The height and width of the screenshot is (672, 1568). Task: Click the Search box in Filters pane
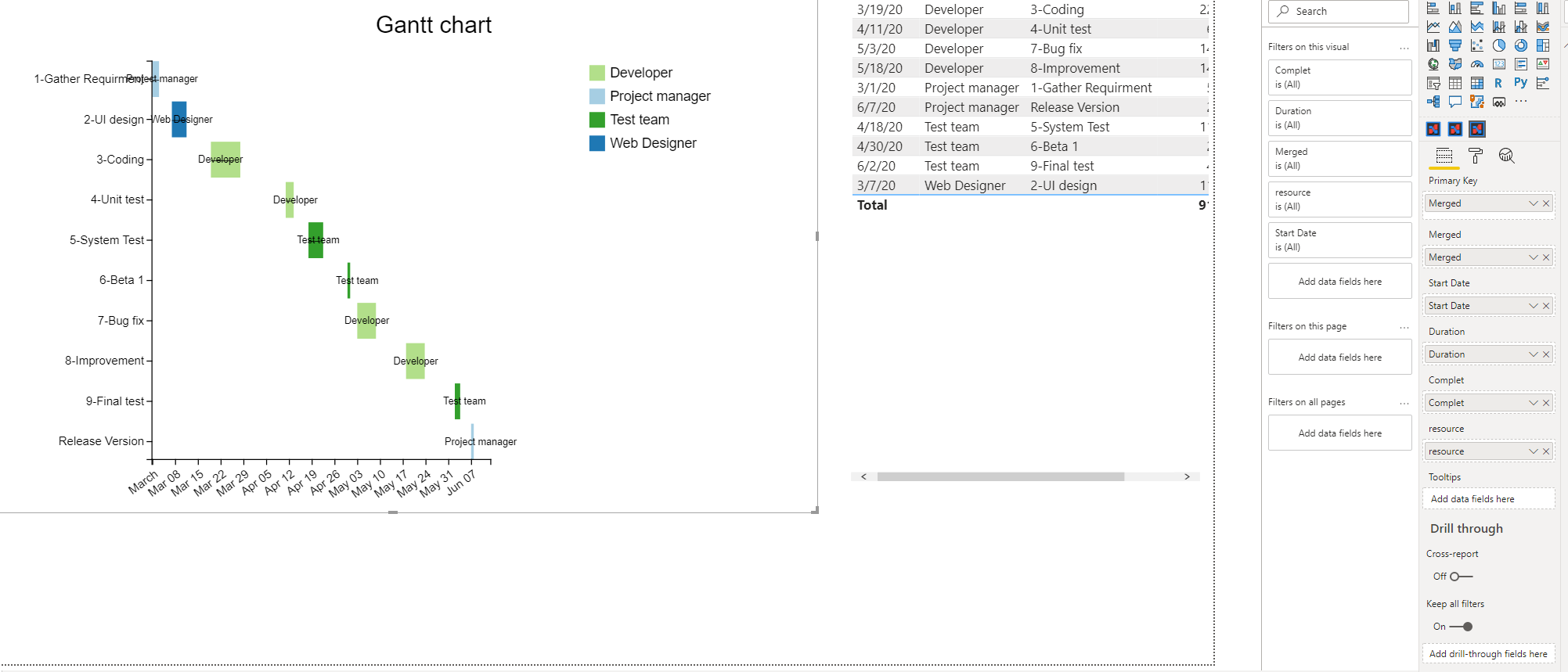pyautogui.click(x=1339, y=12)
